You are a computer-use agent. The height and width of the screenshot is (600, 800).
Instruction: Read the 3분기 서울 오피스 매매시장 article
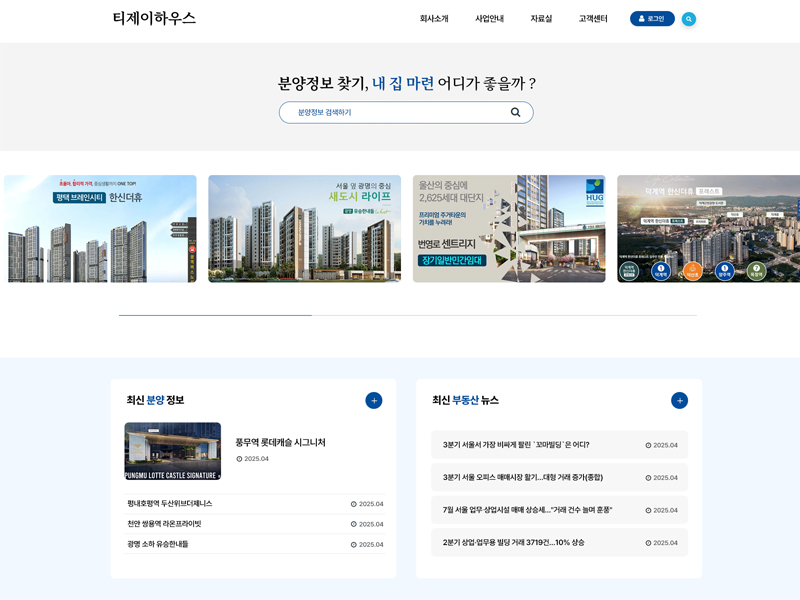point(522,477)
